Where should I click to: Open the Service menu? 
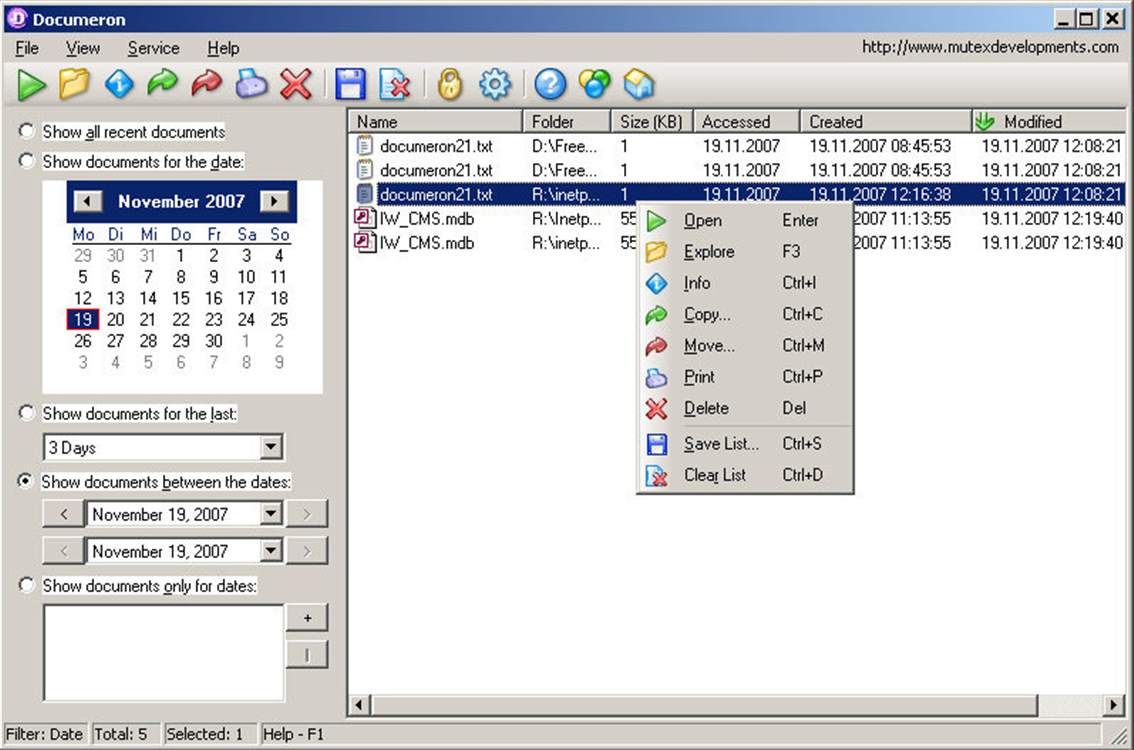[153, 48]
